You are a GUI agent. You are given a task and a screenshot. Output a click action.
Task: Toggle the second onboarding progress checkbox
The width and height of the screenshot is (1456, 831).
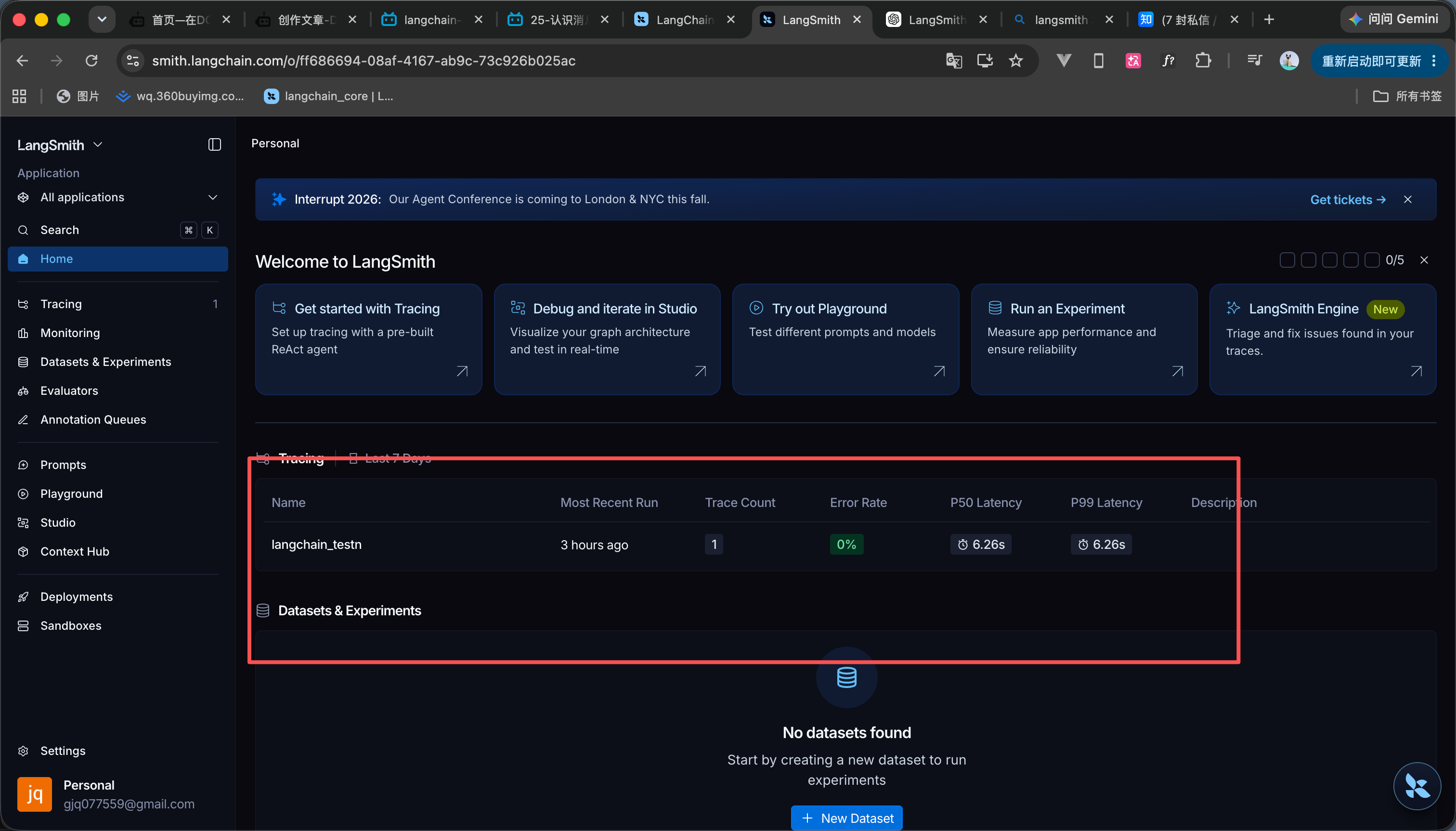[x=1308, y=260]
